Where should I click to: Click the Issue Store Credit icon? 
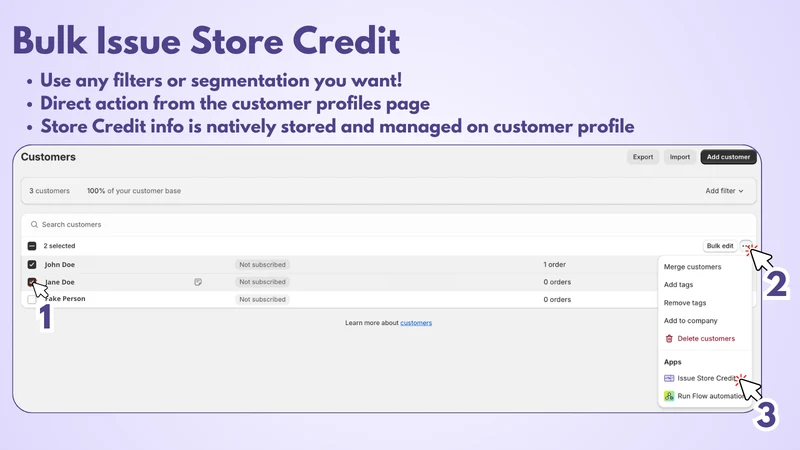pyautogui.click(x=669, y=378)
